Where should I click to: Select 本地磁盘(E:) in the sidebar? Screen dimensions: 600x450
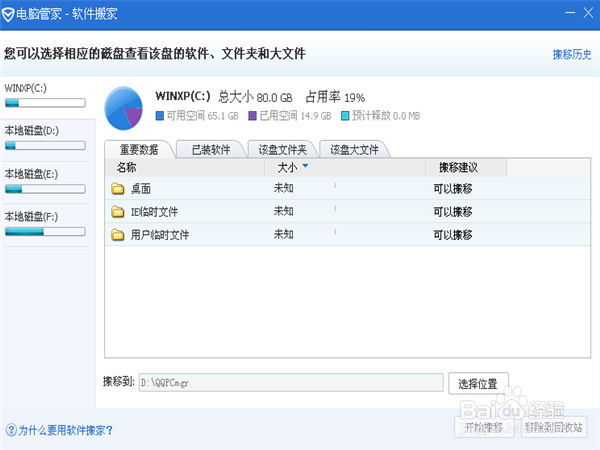point(45,182)
